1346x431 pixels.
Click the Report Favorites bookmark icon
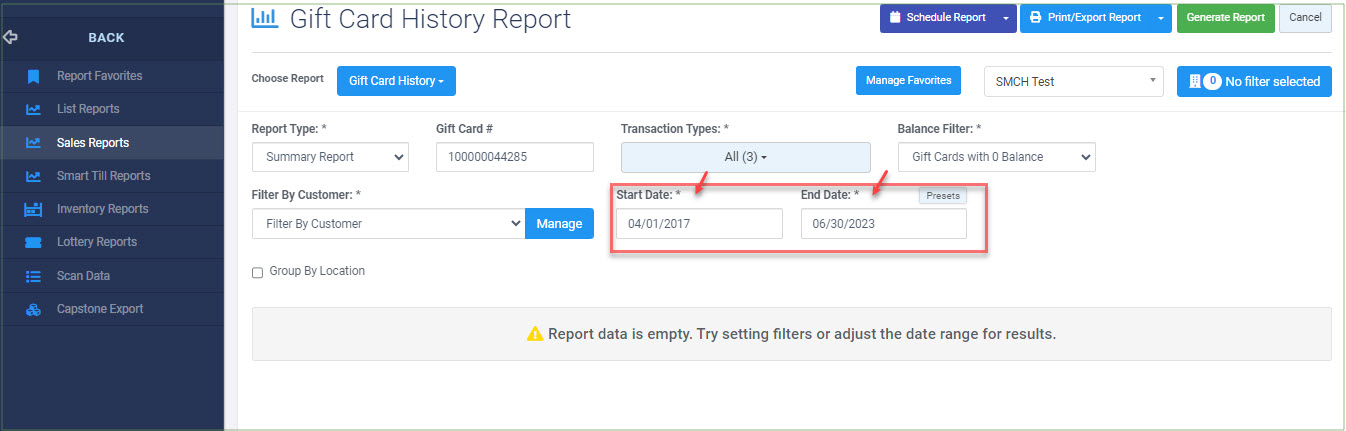[34, 76]
